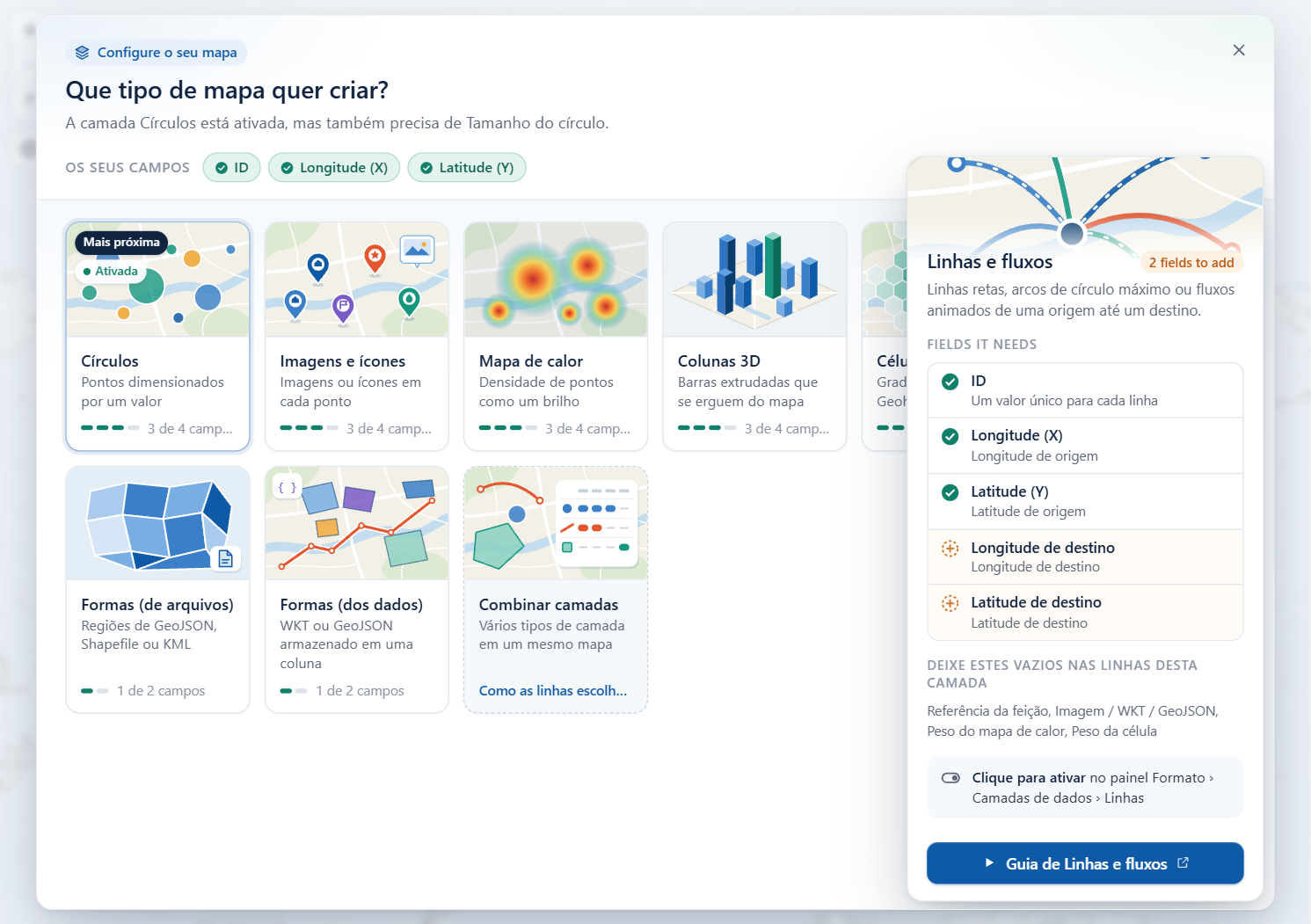This screenshot has height=924, width=1311.
Task: Click the play icon on guide button
Action: pyautogui.click(x=989, y=863)
